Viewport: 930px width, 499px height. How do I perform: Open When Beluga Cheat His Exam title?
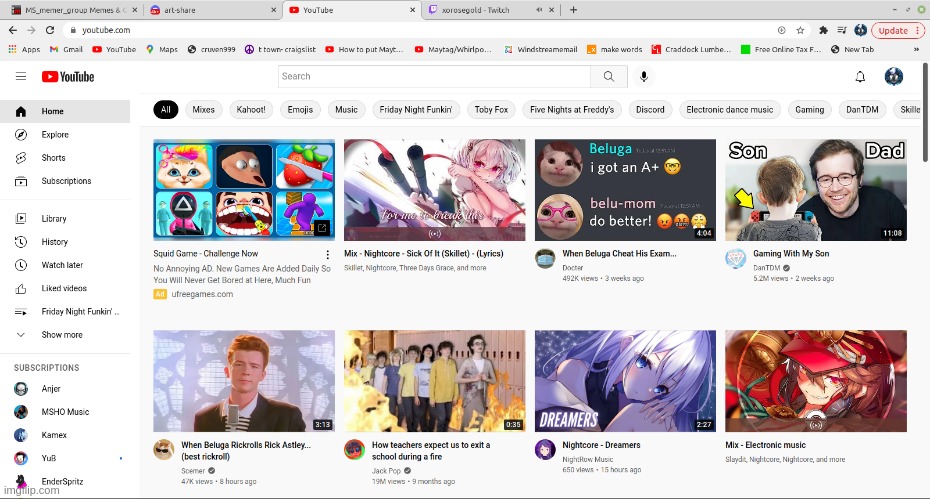619,253
